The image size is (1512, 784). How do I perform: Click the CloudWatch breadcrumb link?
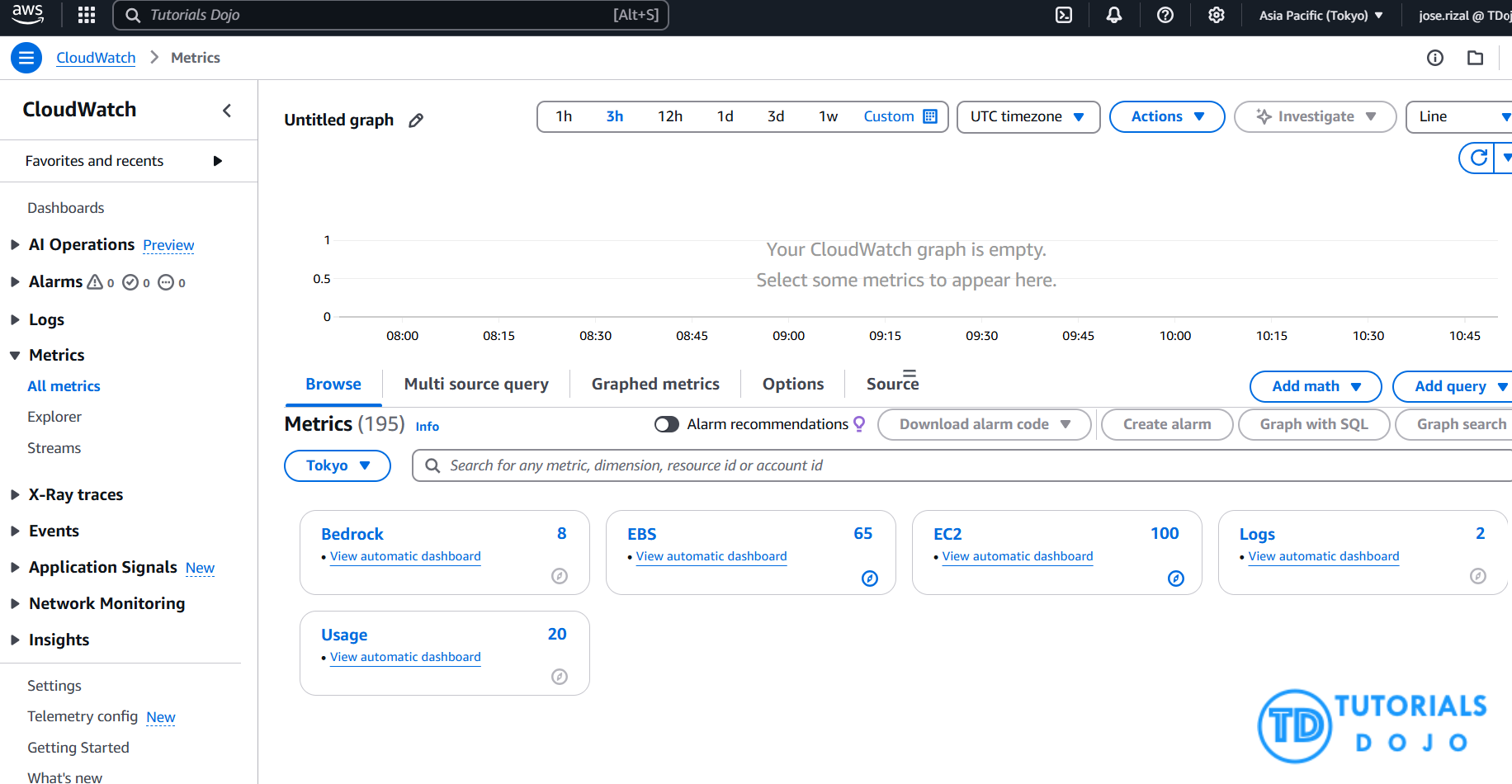[96, 58]
